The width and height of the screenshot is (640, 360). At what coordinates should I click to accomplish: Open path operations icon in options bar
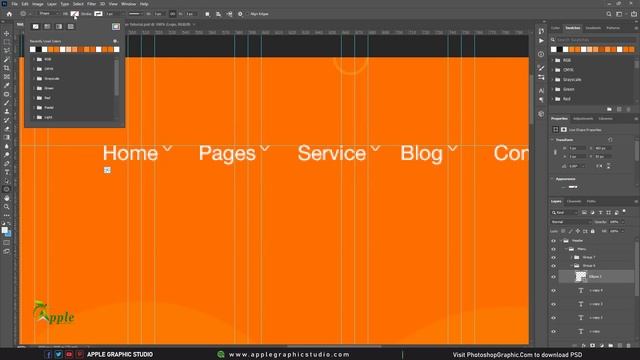tap(207, 14)
